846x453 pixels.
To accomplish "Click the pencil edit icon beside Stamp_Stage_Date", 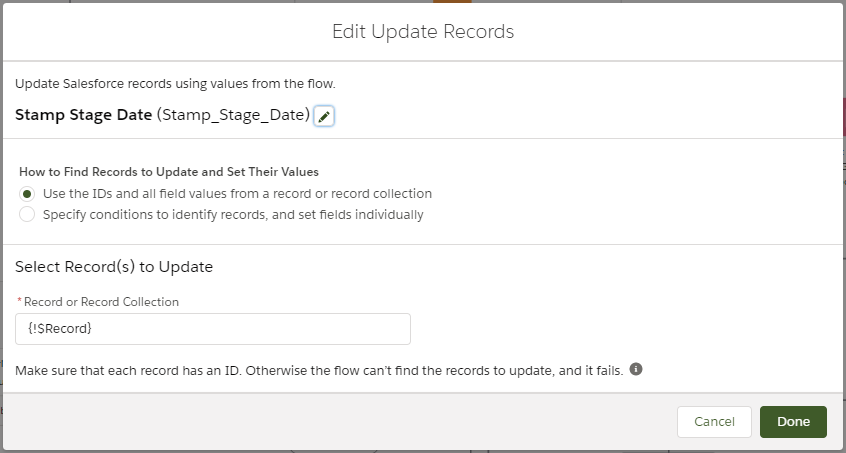I will [324, 116].
